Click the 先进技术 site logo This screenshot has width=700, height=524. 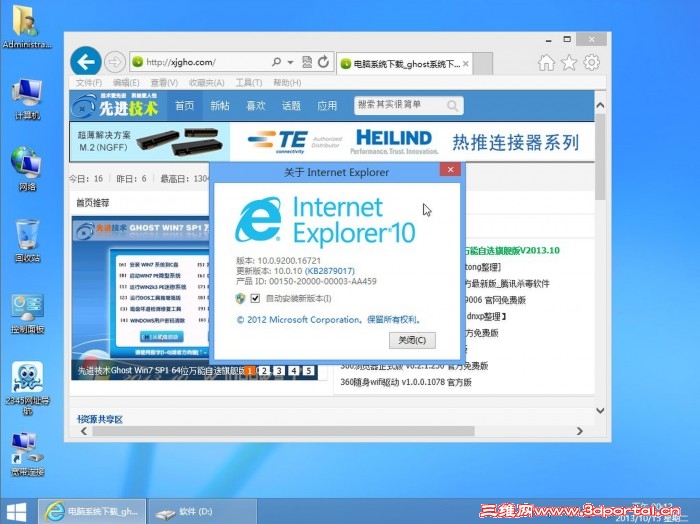116,106
